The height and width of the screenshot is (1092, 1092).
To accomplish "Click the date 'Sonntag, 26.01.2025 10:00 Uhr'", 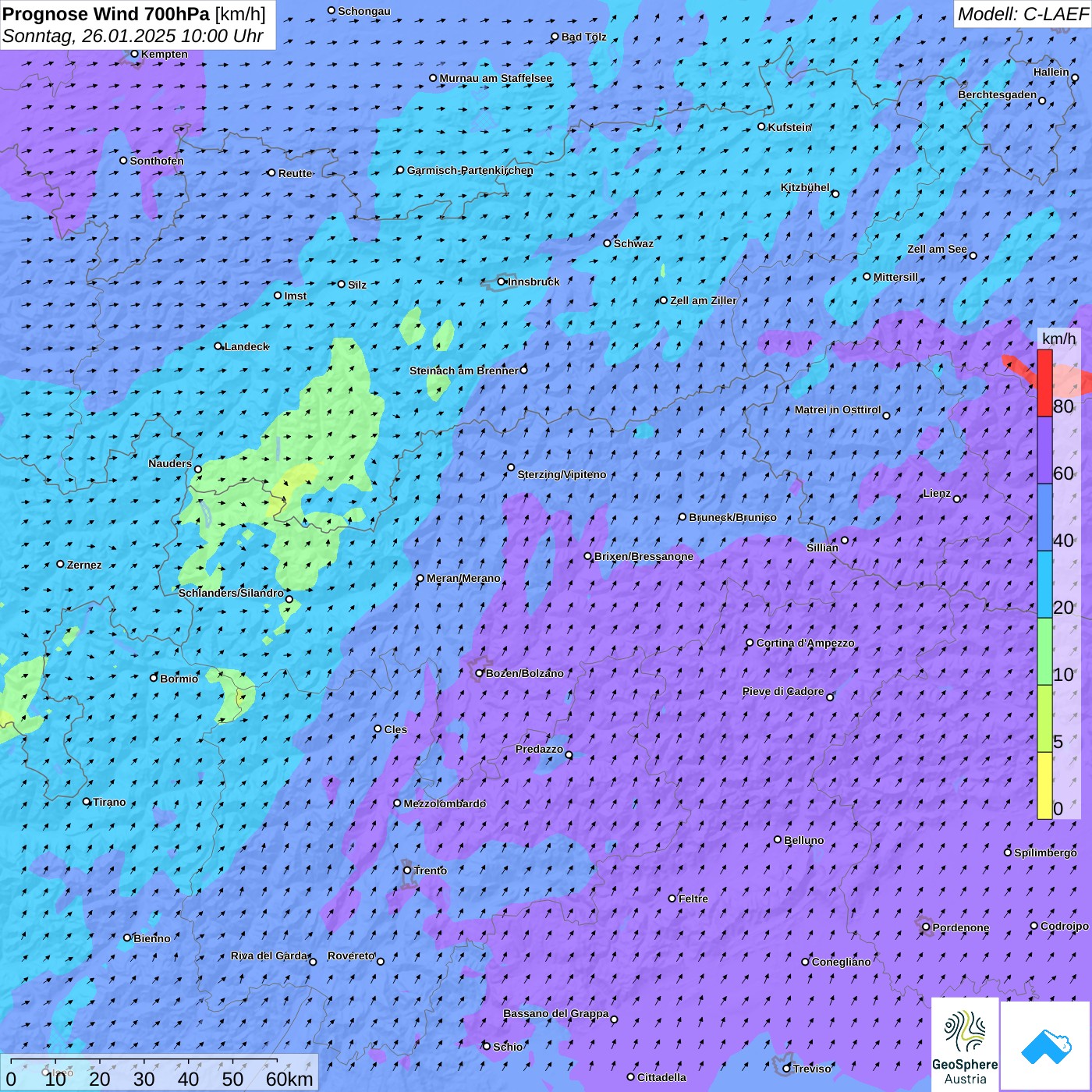I will [x=133, y=36].
